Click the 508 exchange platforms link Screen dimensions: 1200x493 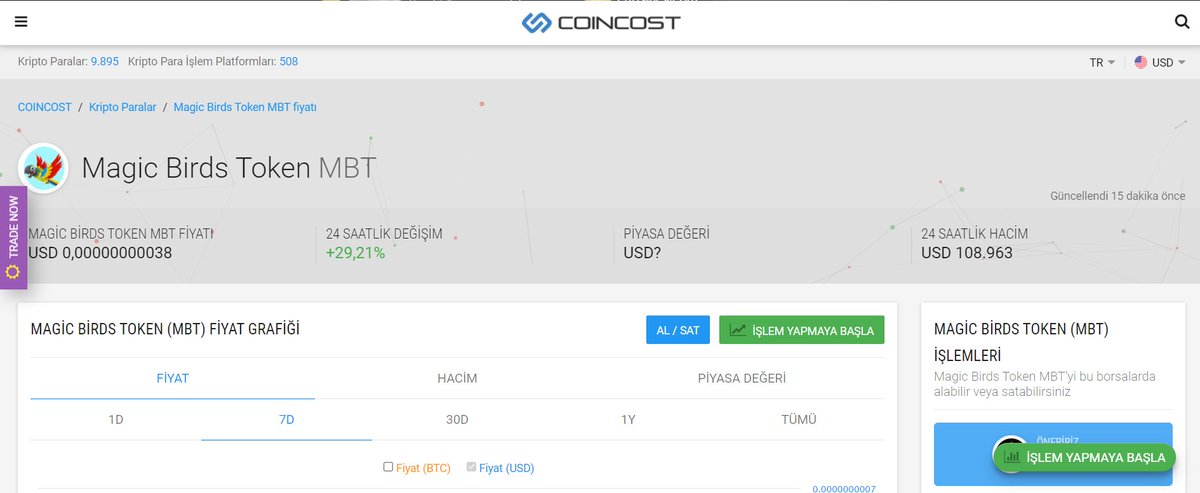[289, 62]
